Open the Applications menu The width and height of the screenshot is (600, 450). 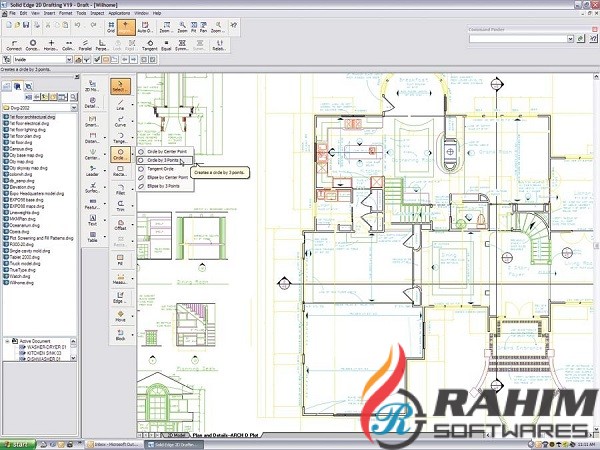click(x=119, y=13)
